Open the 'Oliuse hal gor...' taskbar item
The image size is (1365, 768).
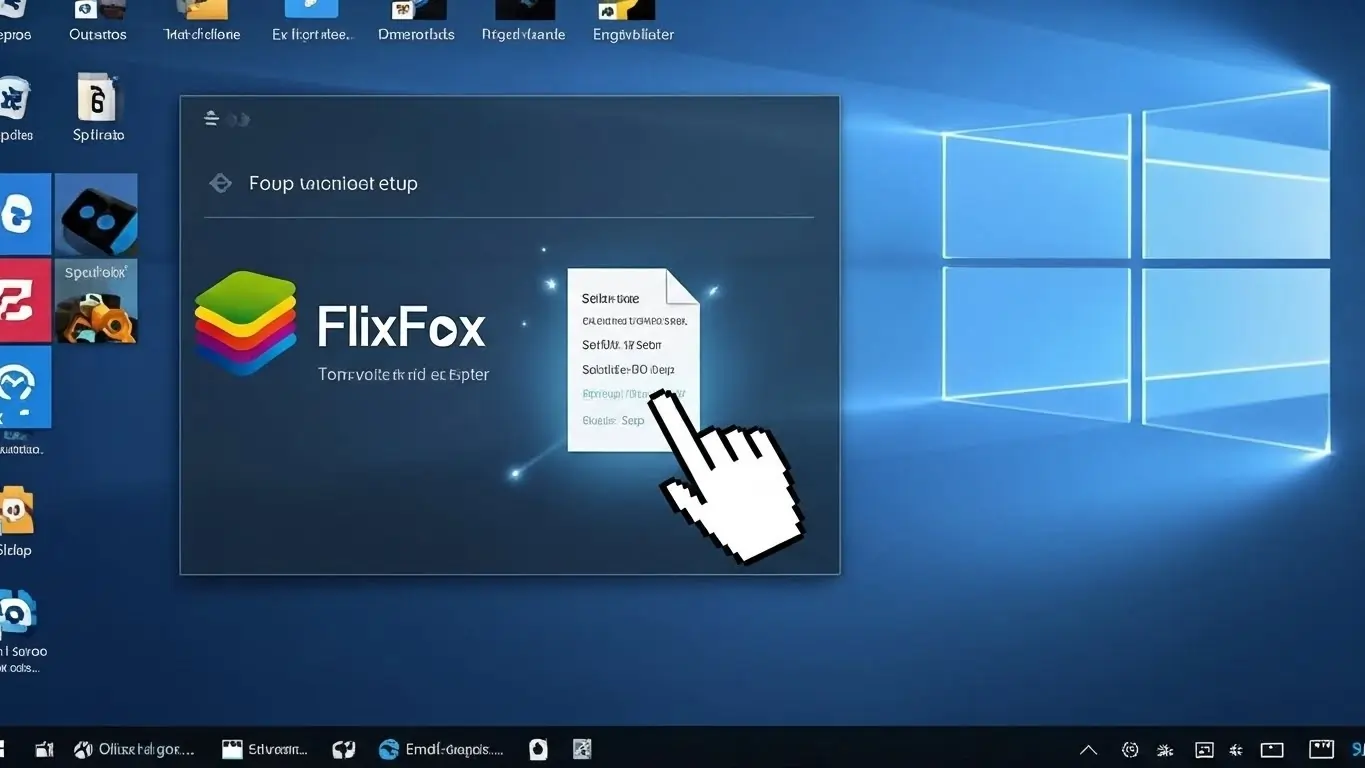coord(134,749)
